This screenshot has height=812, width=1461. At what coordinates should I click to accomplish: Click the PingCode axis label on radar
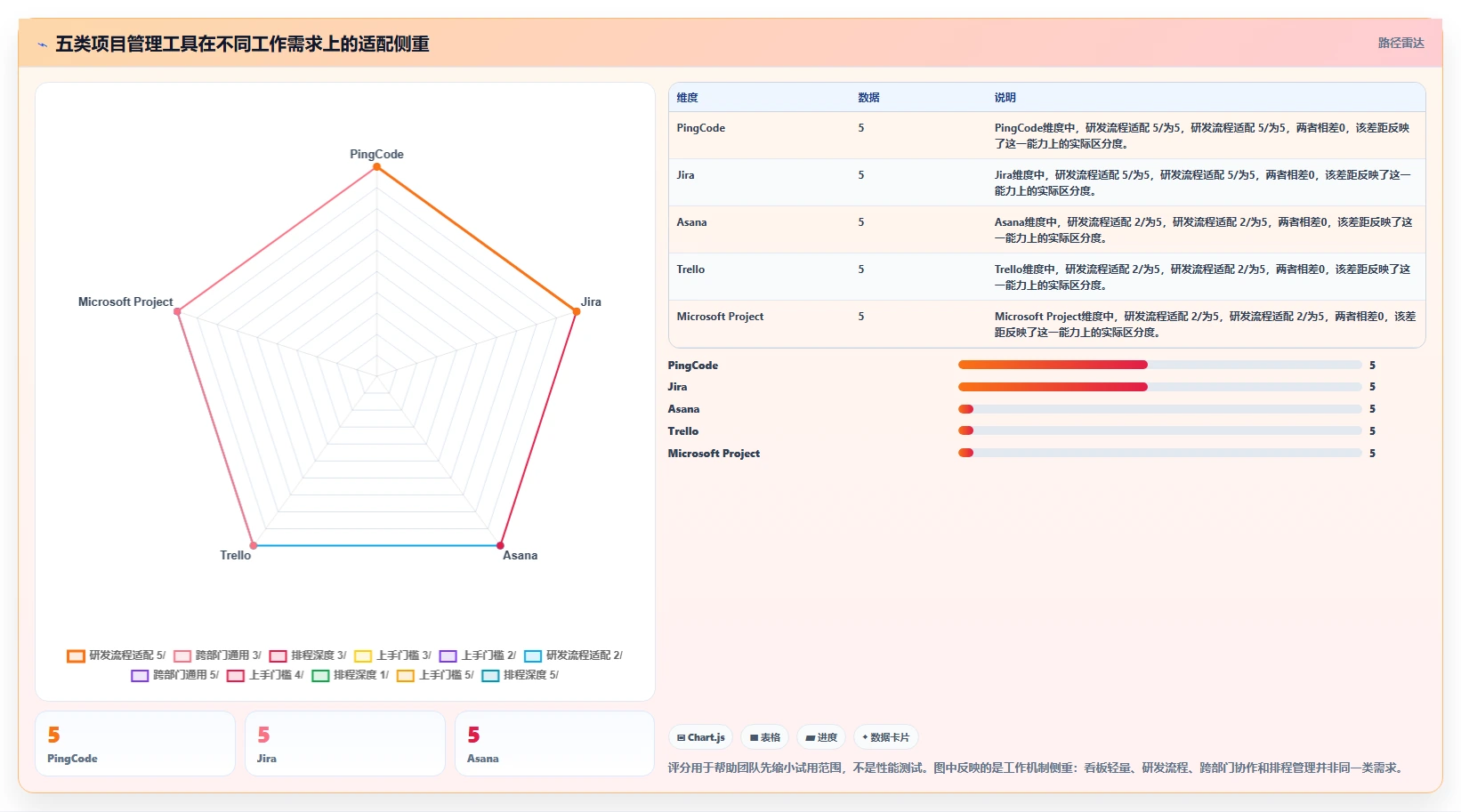[376, 154]
